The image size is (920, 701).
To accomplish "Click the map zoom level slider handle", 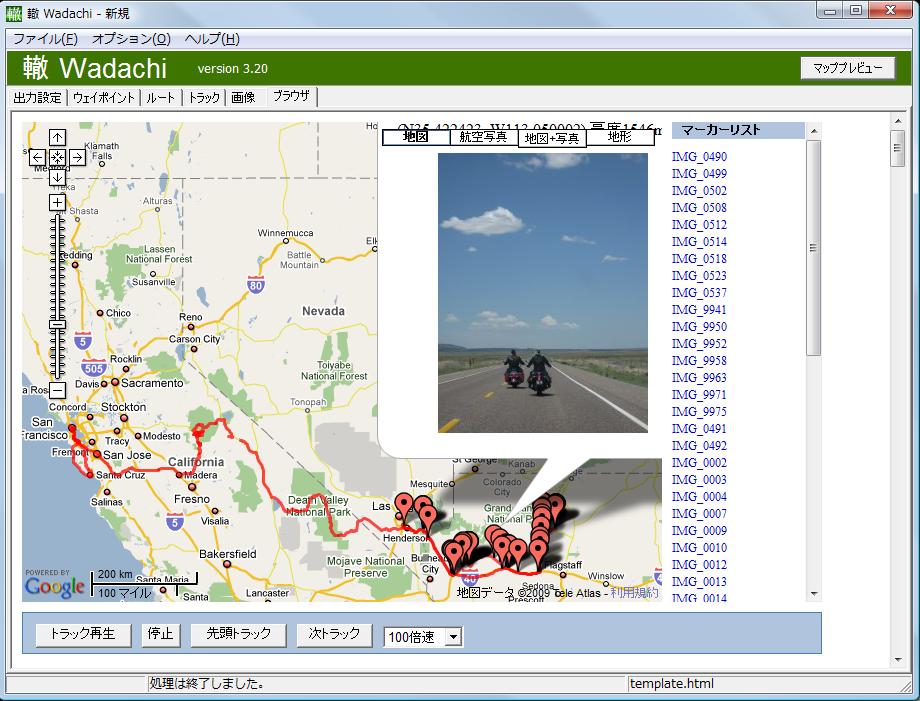I will tap(57, 324).
